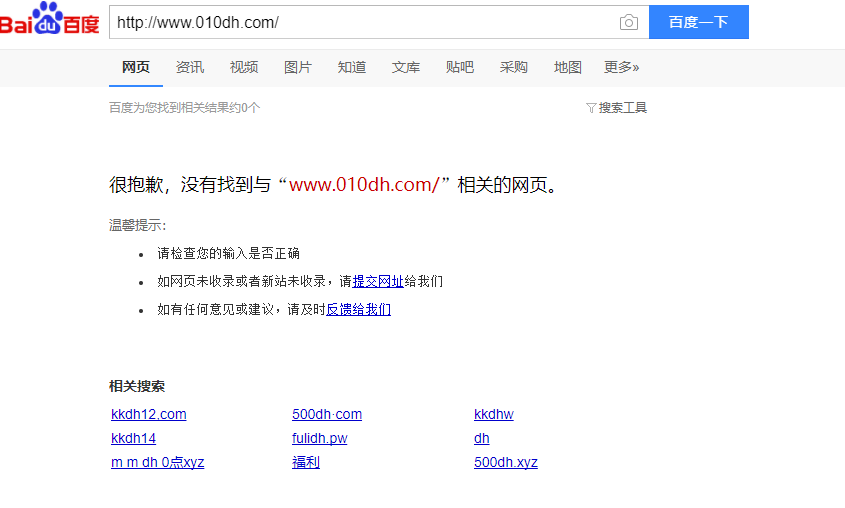Click the tip 请检查您的输入是否正确

(228, 253)
